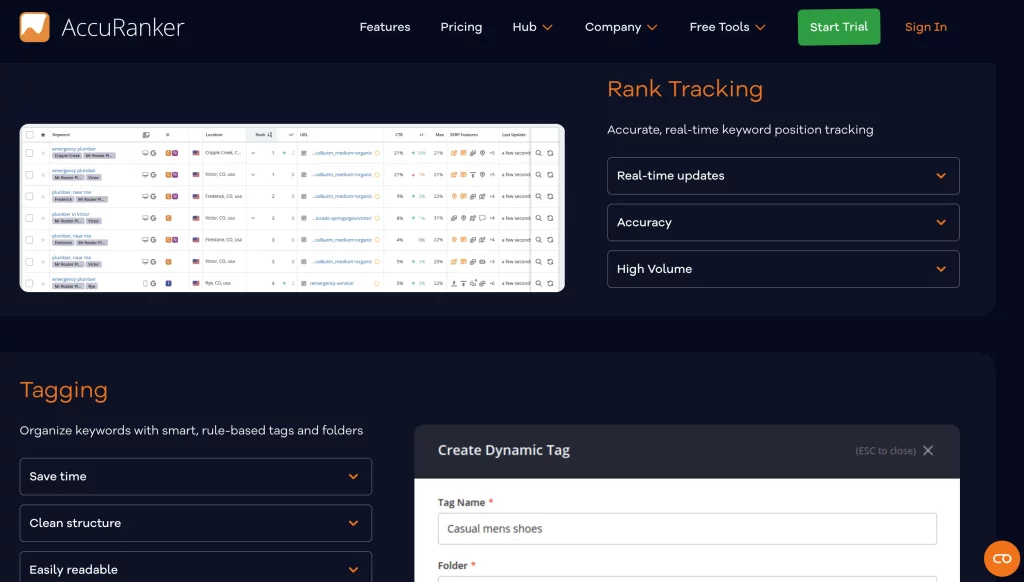Check the plumber in Victor row checkbox

click(x=29, y=218)
